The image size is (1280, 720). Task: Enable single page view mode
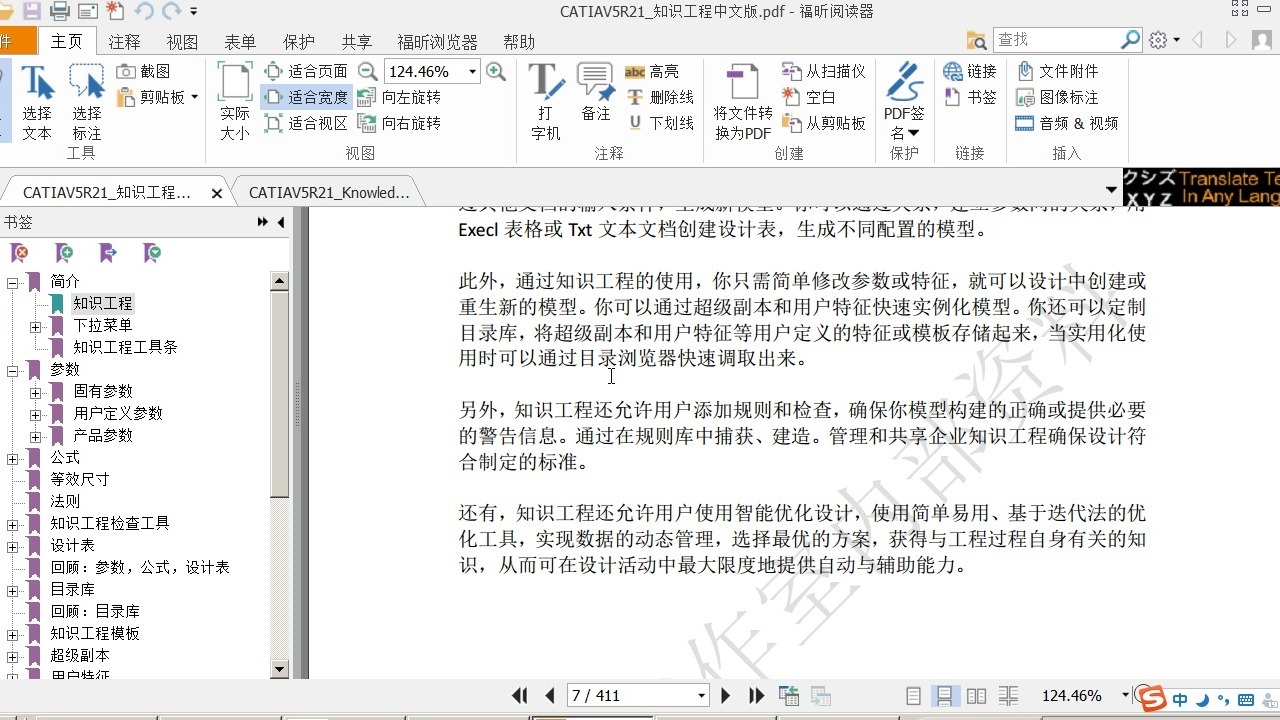[913, 695]
